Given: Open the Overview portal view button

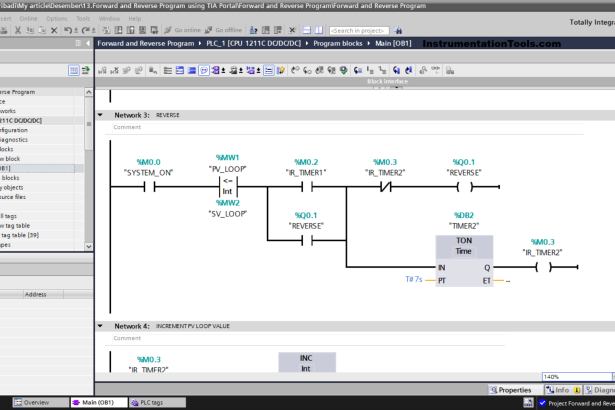Looking at the screenshot, I should pyautogui.click(x=40, y=403).
